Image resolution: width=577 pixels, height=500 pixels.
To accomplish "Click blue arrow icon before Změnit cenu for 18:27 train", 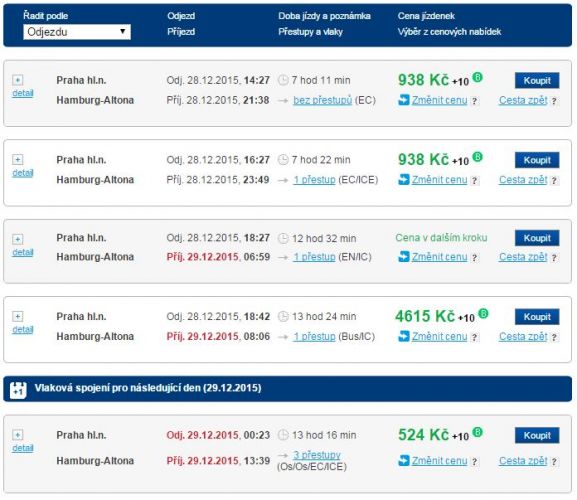I will click(404, 256).
